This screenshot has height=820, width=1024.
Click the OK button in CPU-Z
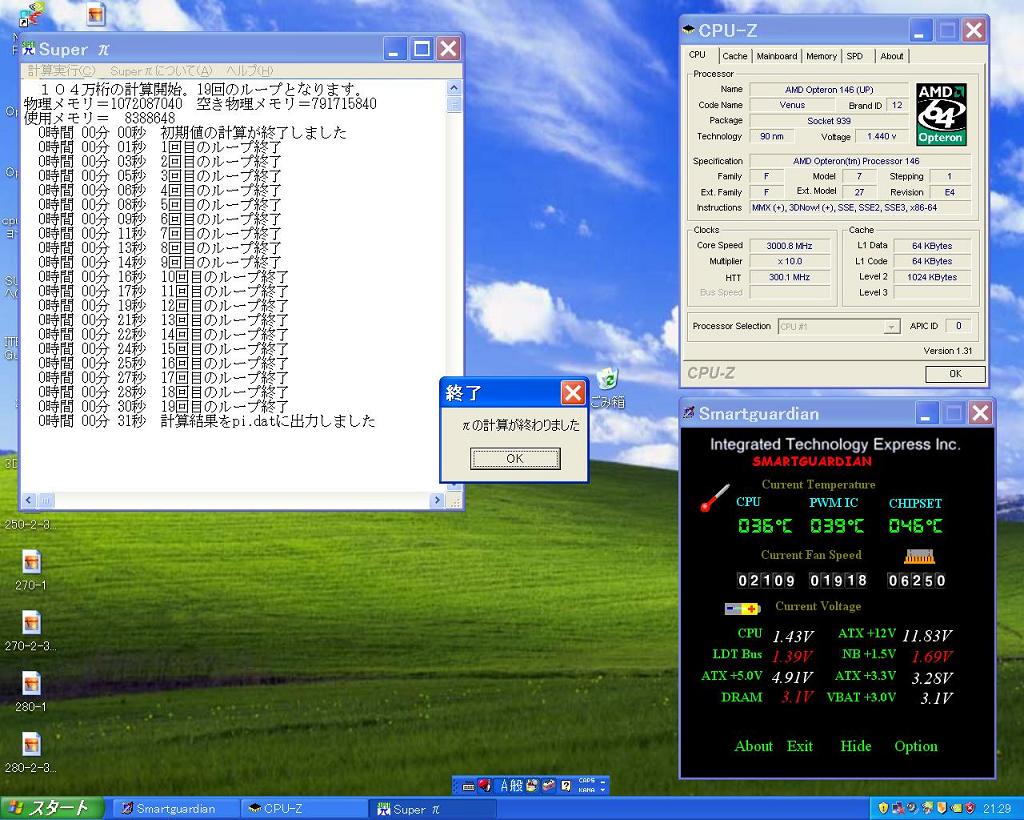tap(955, 373)
